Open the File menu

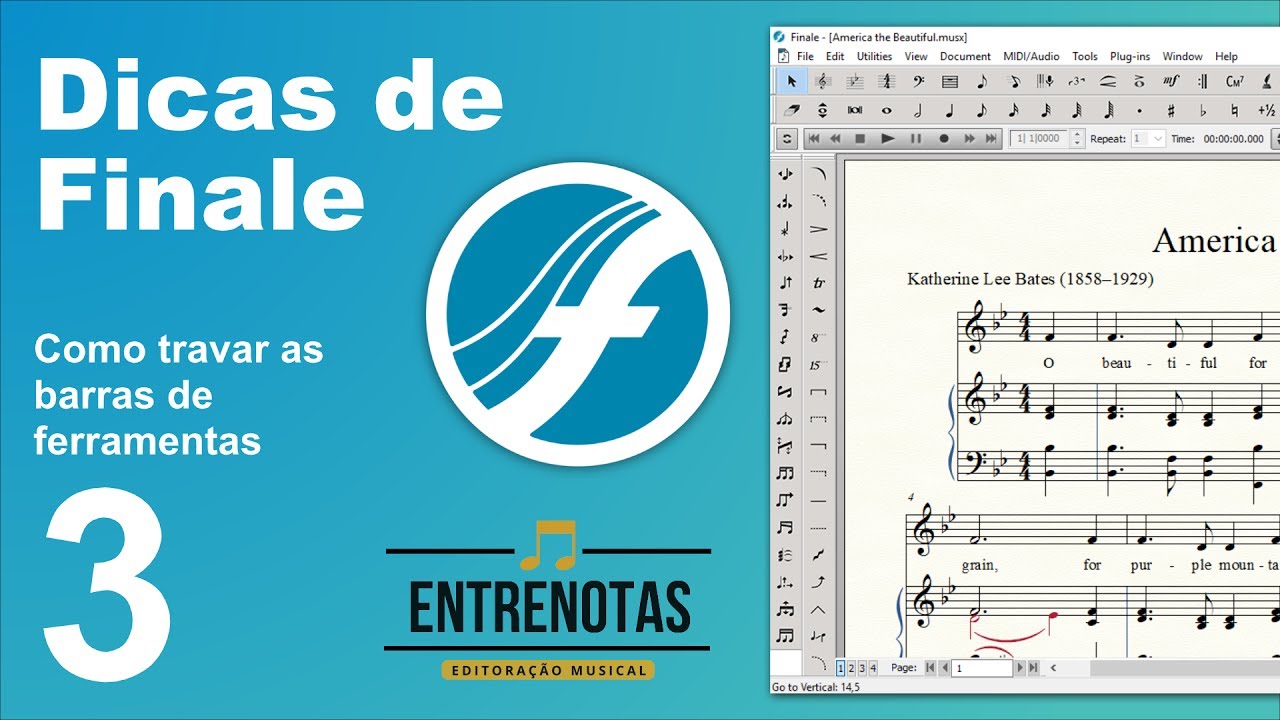point(805,56)
